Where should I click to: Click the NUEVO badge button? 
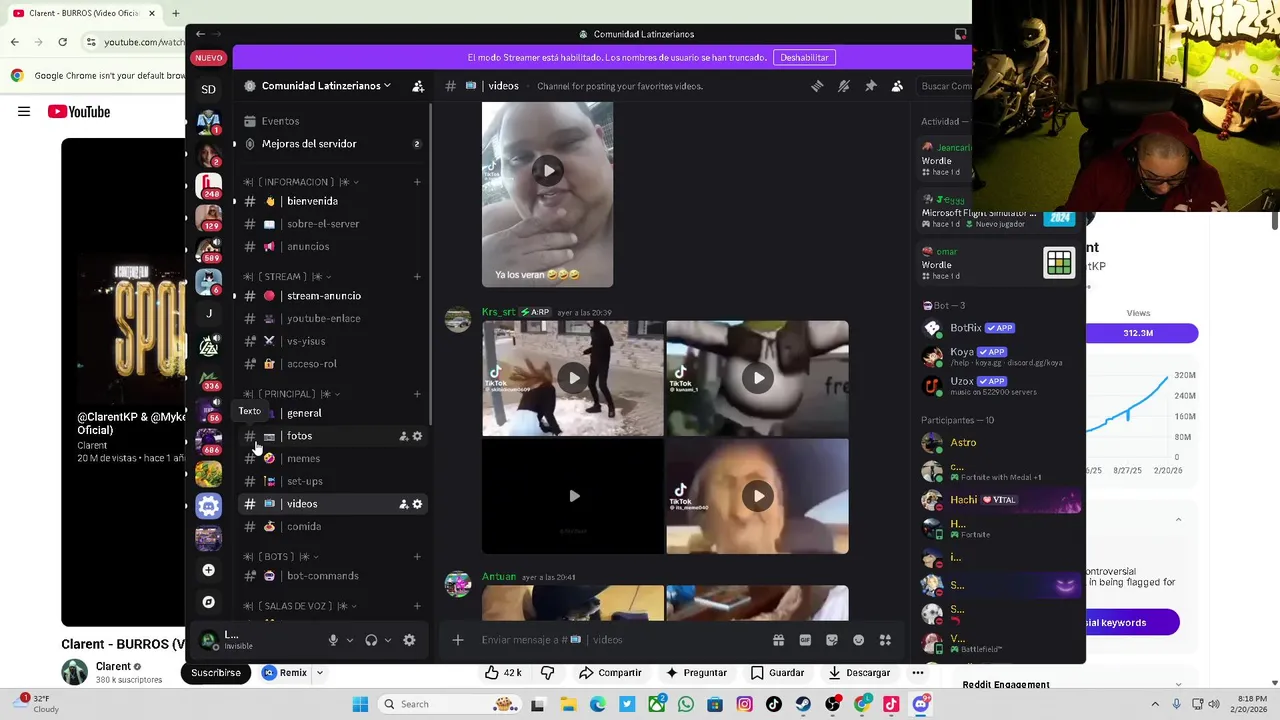(208, 58)
